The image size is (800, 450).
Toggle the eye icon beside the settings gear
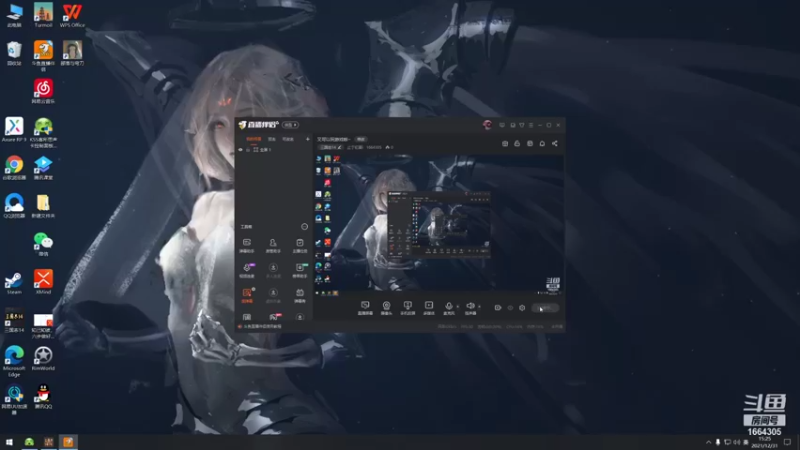[510, 308]
